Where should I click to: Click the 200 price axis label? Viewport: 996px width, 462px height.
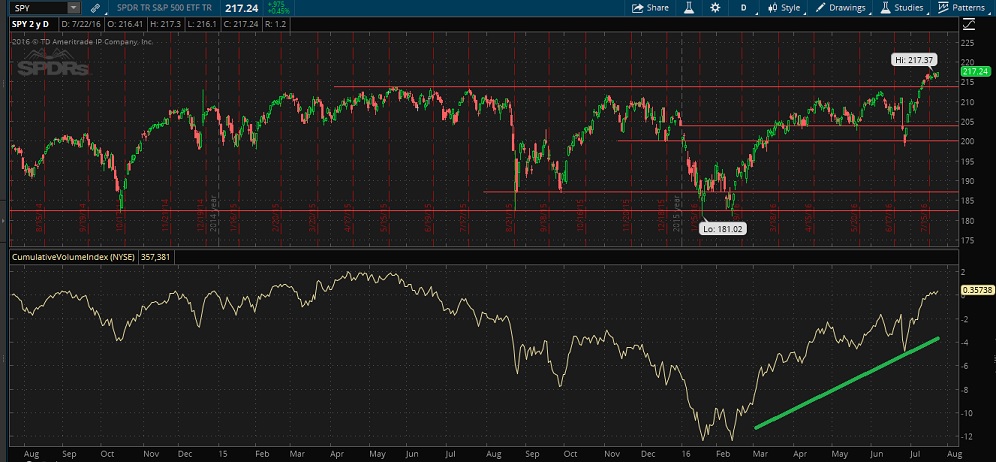[968, 141]
